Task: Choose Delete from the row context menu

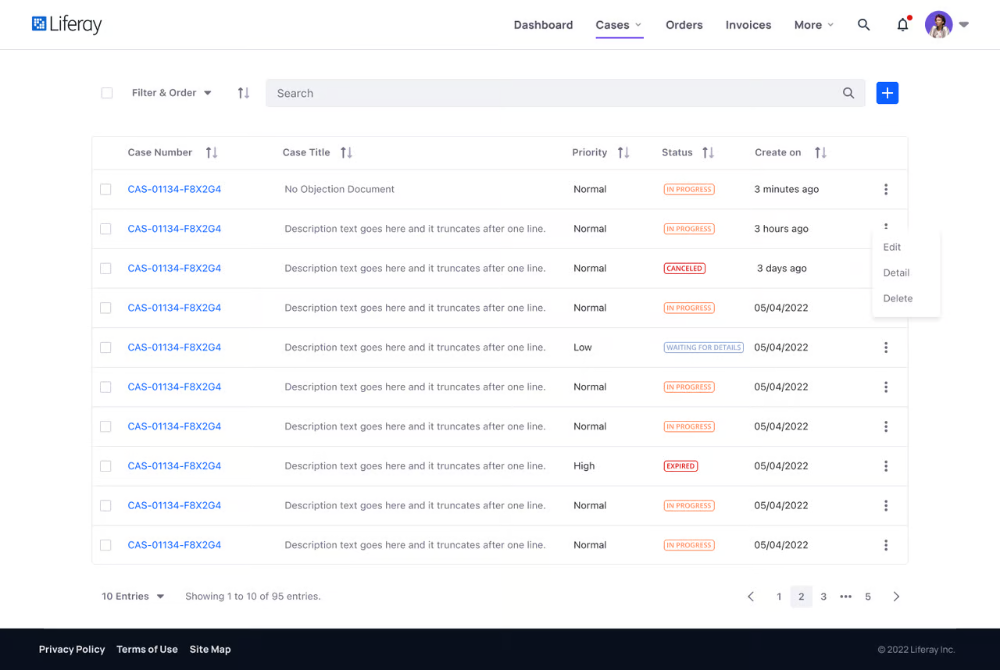Action: click(897, 298)
